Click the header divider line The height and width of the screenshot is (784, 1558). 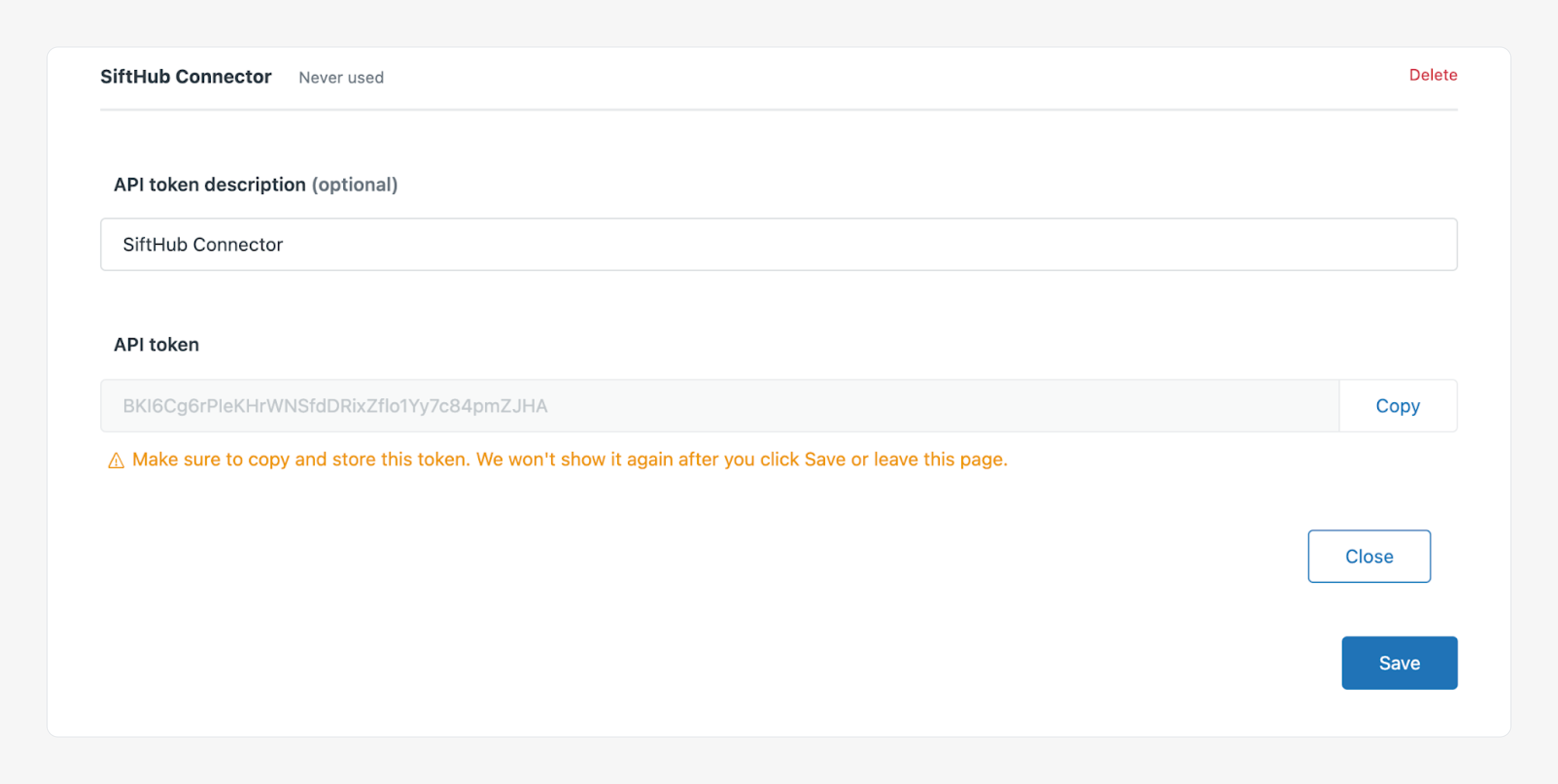(778, 110)
